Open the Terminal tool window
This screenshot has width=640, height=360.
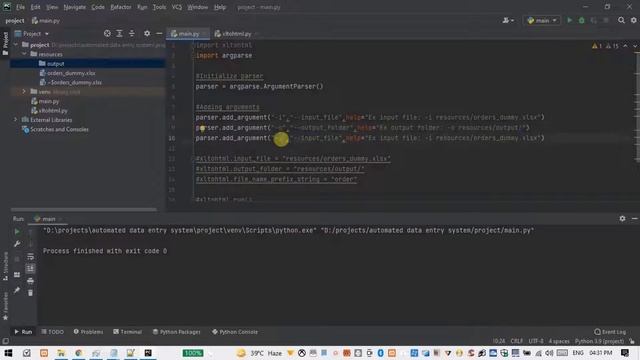pos(127,332)
